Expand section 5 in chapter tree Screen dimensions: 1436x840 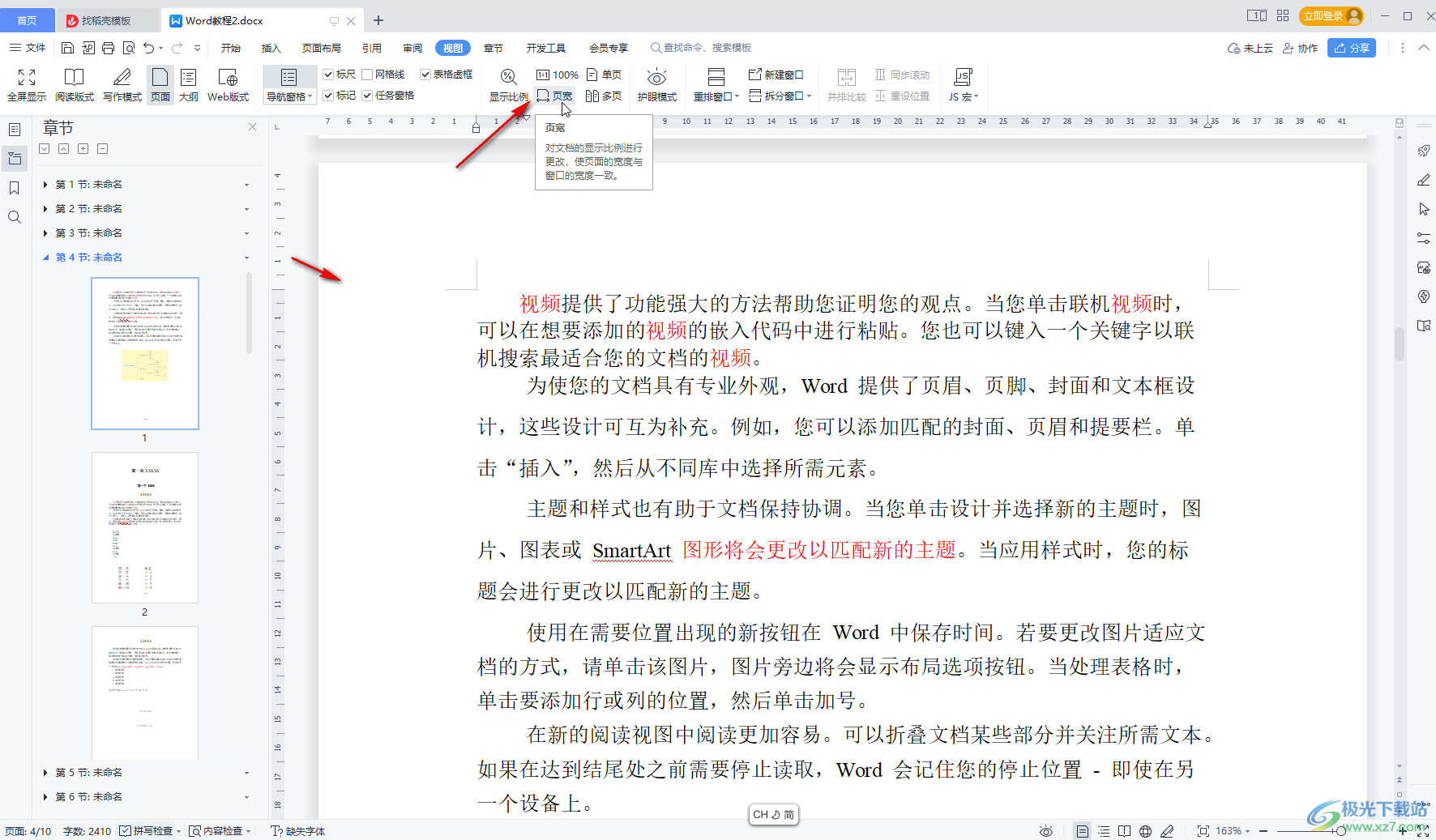(45, 773)
